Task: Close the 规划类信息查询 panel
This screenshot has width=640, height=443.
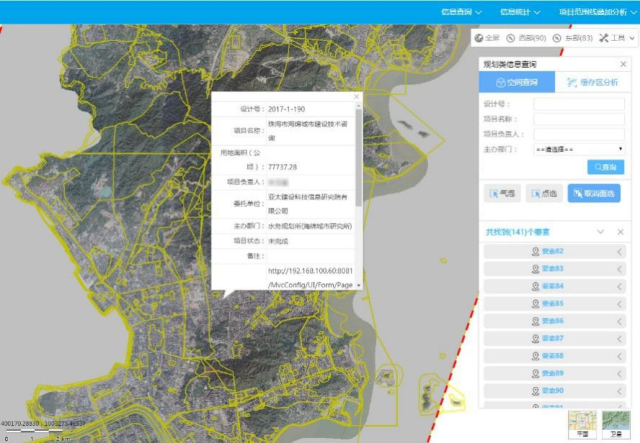Action: coord(623,64)
